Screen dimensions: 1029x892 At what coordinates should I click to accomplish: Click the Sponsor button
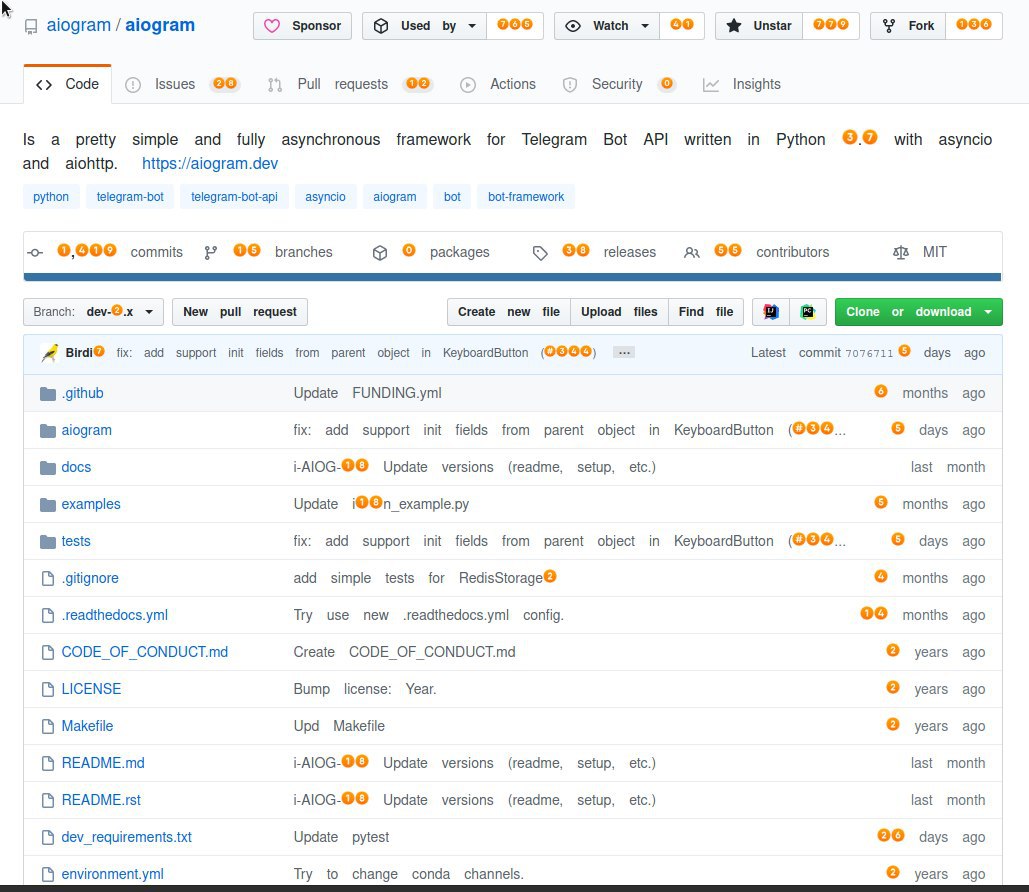(x=303, y=26)
